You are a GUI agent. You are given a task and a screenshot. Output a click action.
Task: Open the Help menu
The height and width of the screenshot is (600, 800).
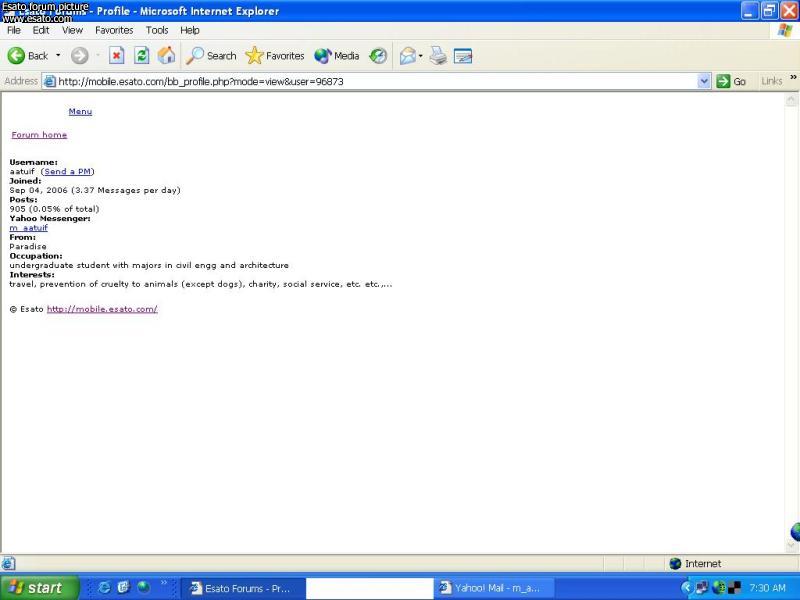click(x=190, y=30)
